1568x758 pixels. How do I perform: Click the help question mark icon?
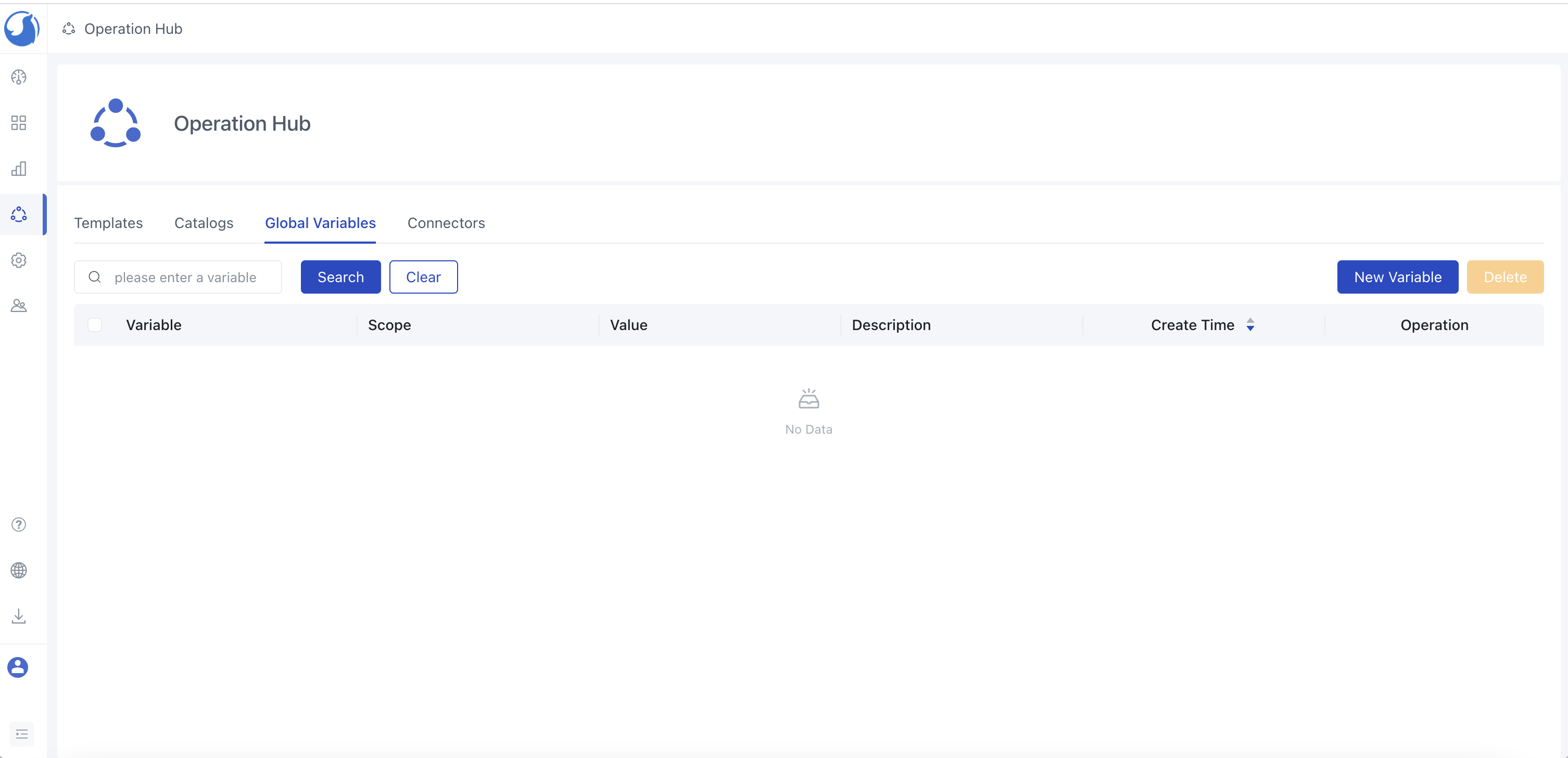click(19, 524)
